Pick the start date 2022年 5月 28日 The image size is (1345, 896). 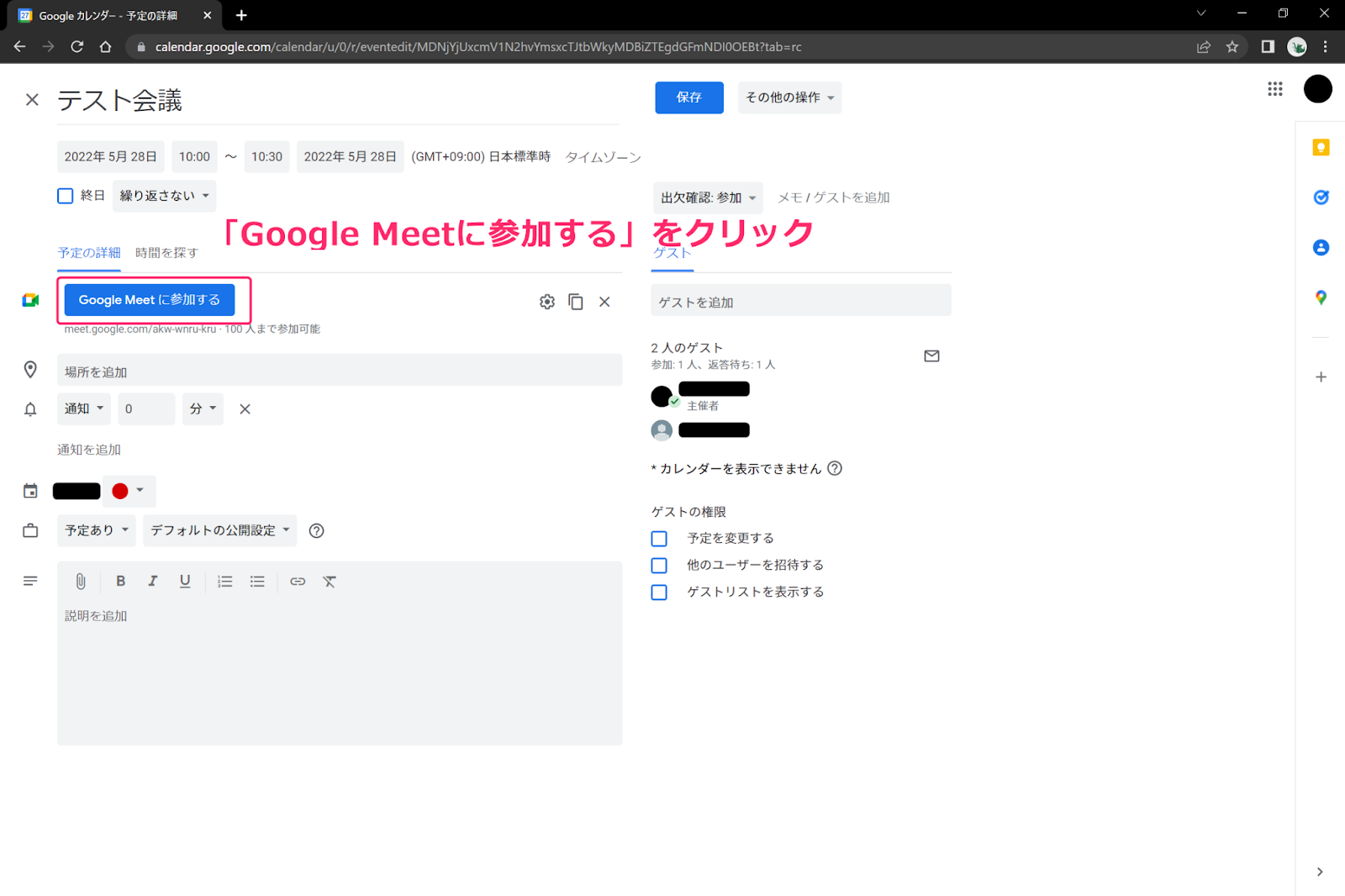111,157
